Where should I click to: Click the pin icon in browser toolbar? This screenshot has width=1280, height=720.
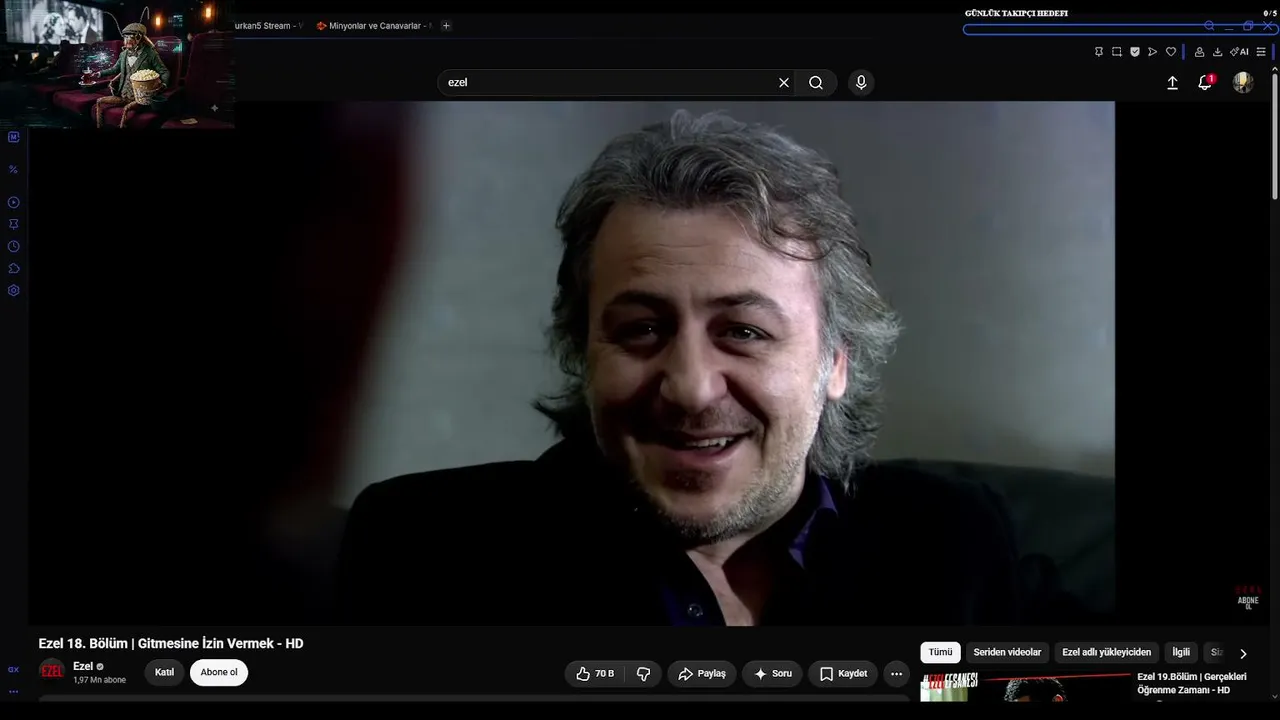pos(1099,52)
